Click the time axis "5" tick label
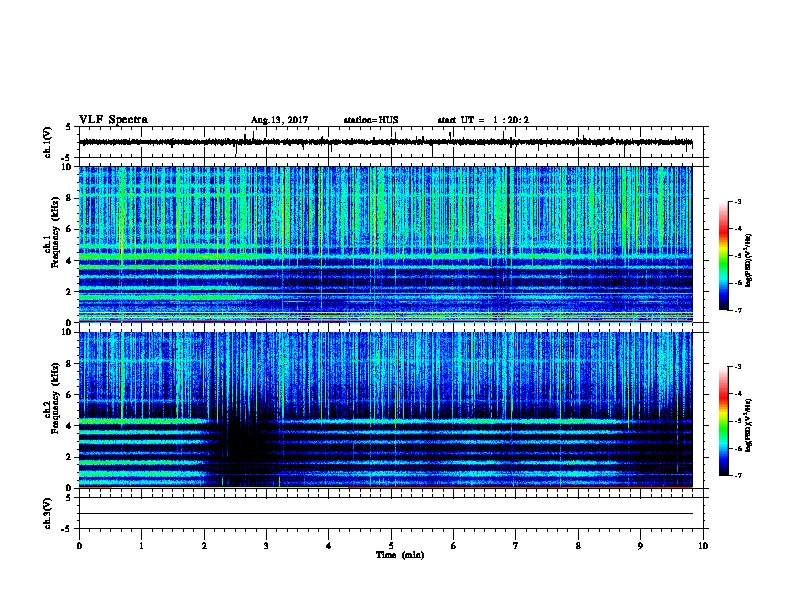 pyautogui.click(x=391, y=546)
